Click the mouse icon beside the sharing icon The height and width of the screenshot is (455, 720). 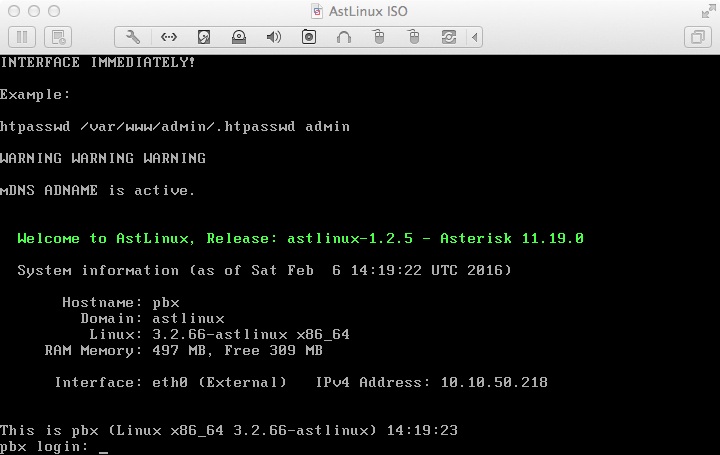413,37
